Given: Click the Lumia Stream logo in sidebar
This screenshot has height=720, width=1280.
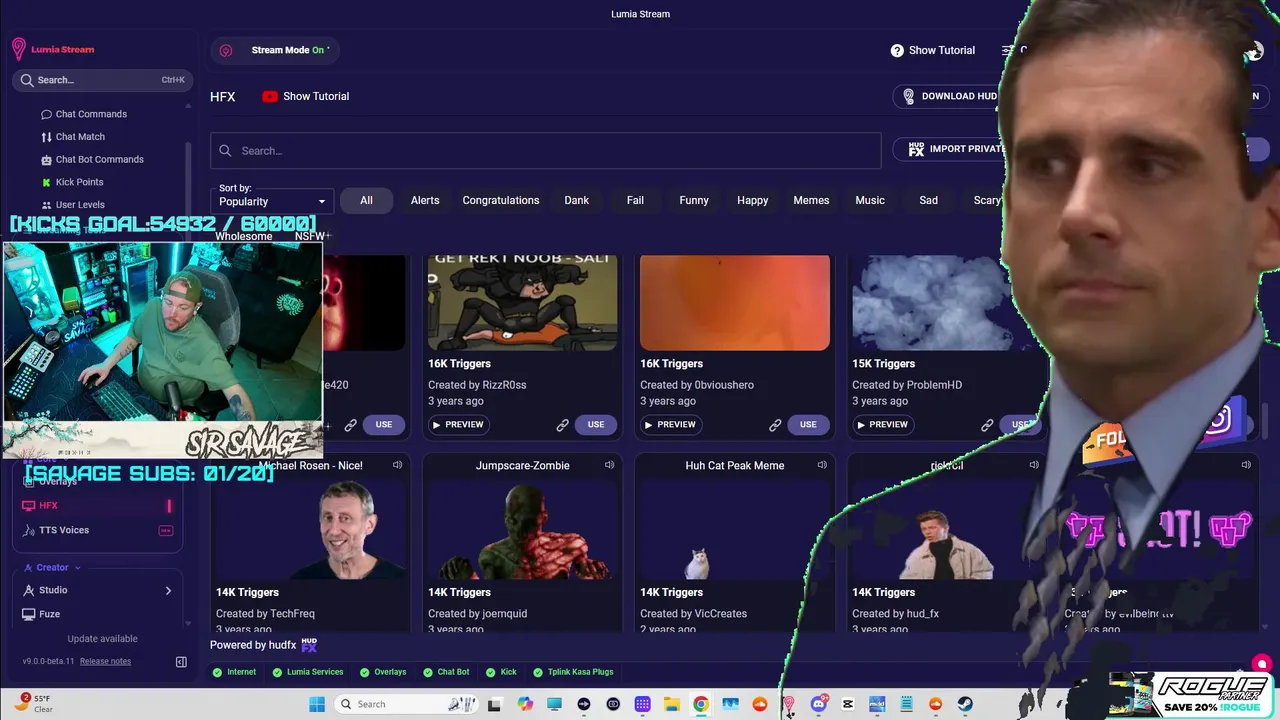Looking at the screenshot, I should pyautogui.click(x=53, y=49).
